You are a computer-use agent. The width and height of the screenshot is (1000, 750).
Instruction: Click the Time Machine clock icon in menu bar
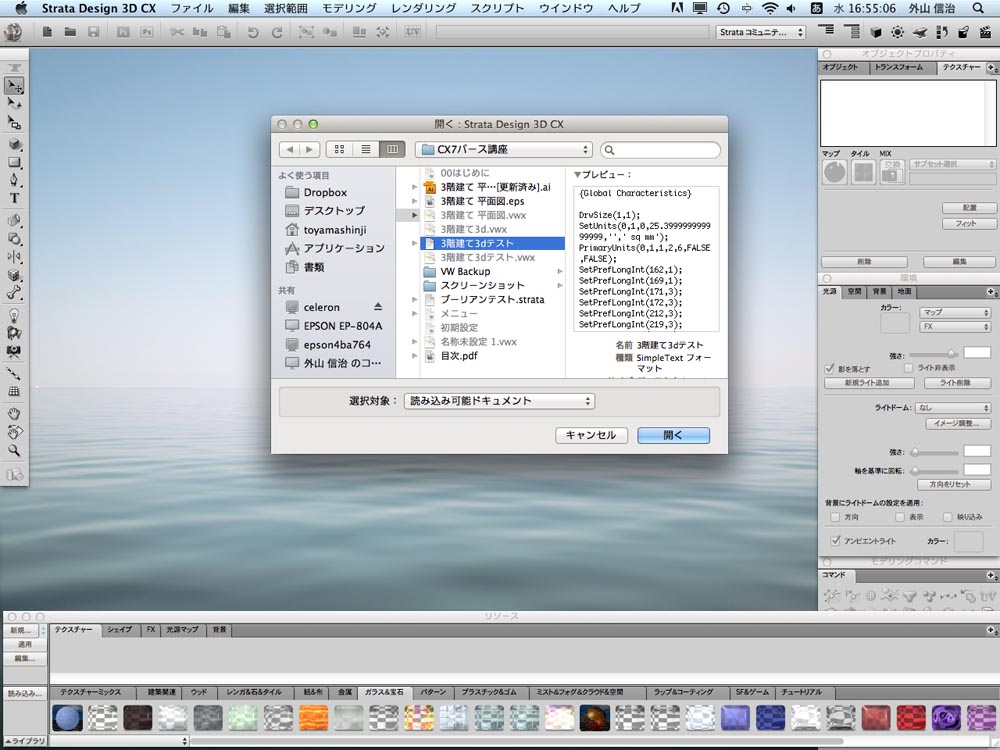[x=723, y=8]
